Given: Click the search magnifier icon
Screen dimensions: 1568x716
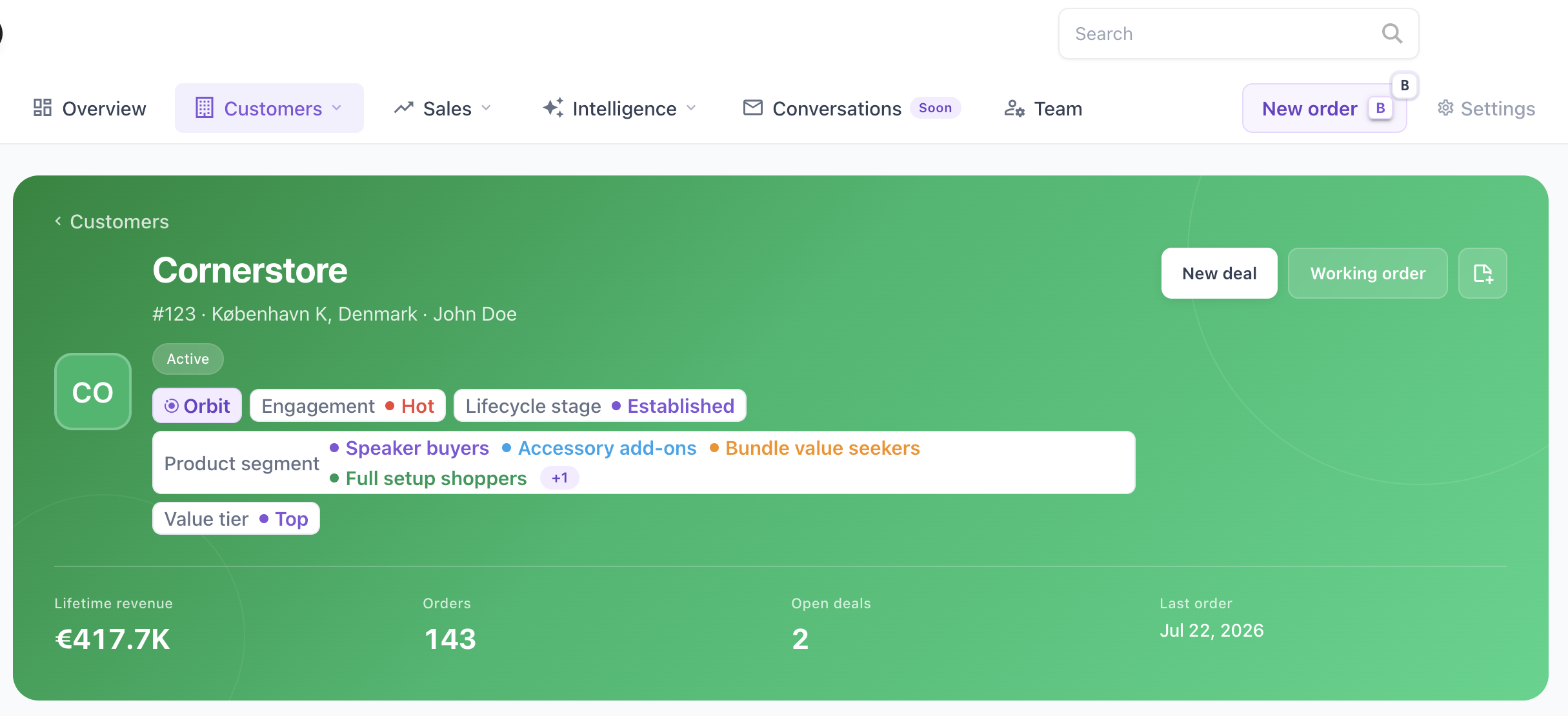Looking at the screenshot, I should point(1392,34).
